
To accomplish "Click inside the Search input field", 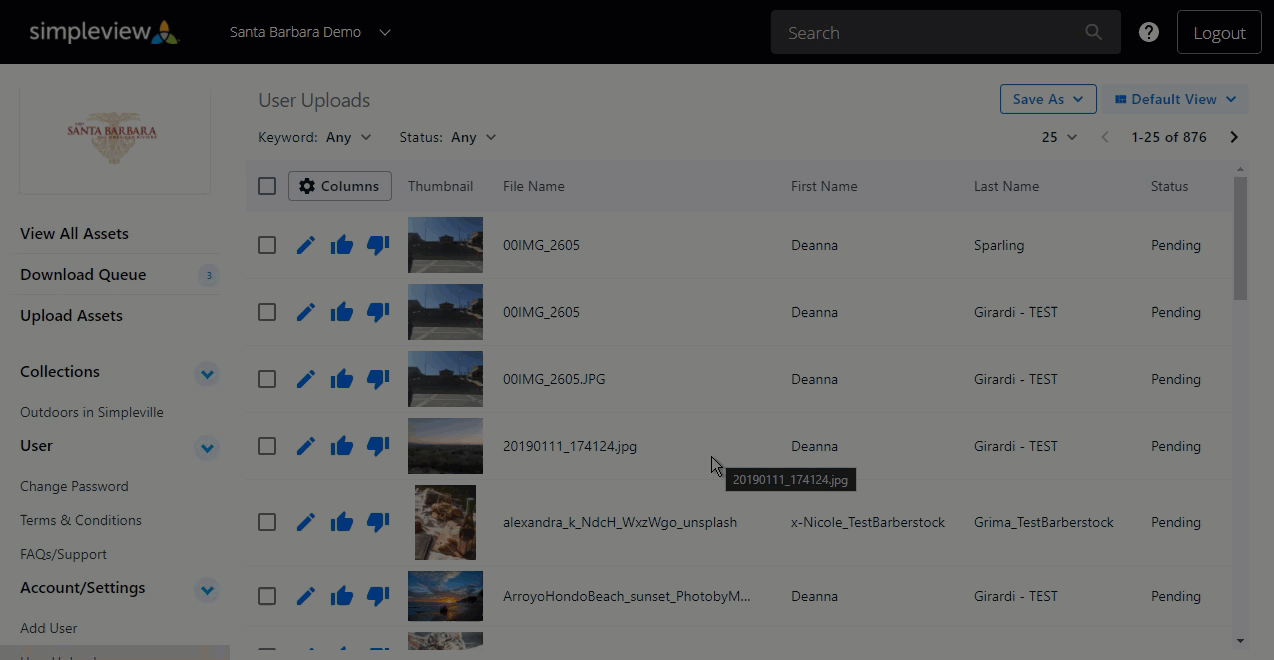I will coord(930,32).
